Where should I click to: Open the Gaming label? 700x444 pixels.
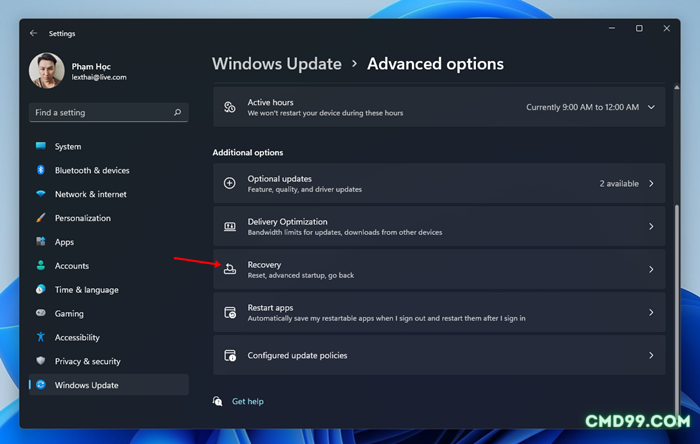(x=69, y=314)
